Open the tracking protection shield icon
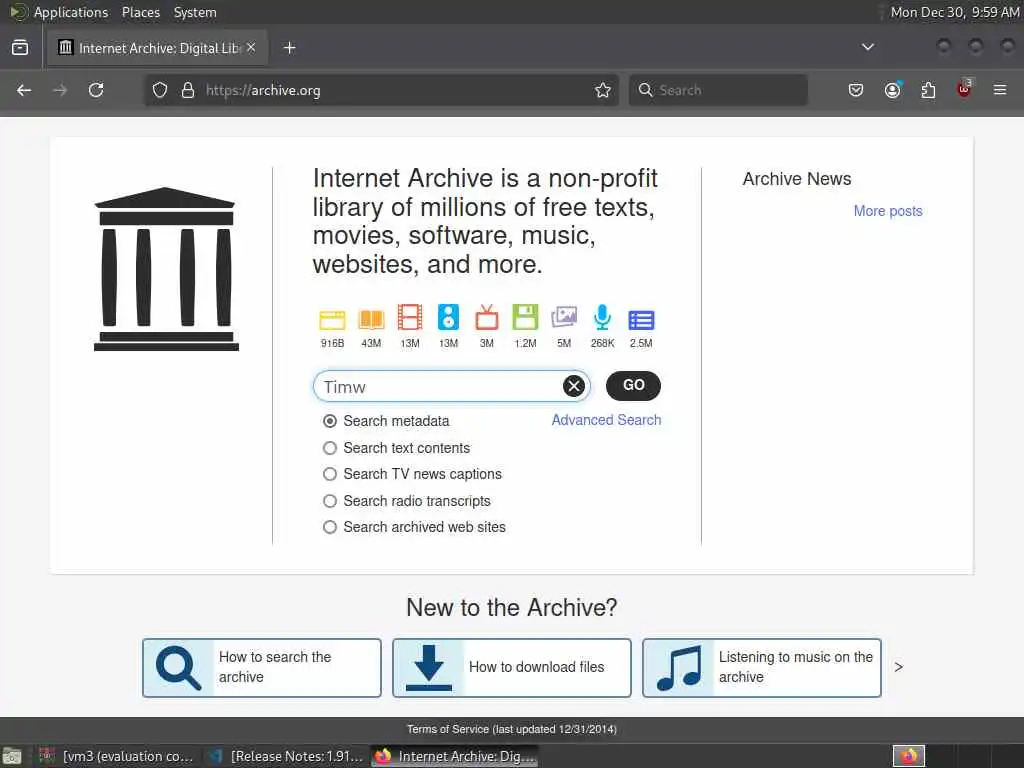Screen dimensions: 1024x768 [160, 90]
